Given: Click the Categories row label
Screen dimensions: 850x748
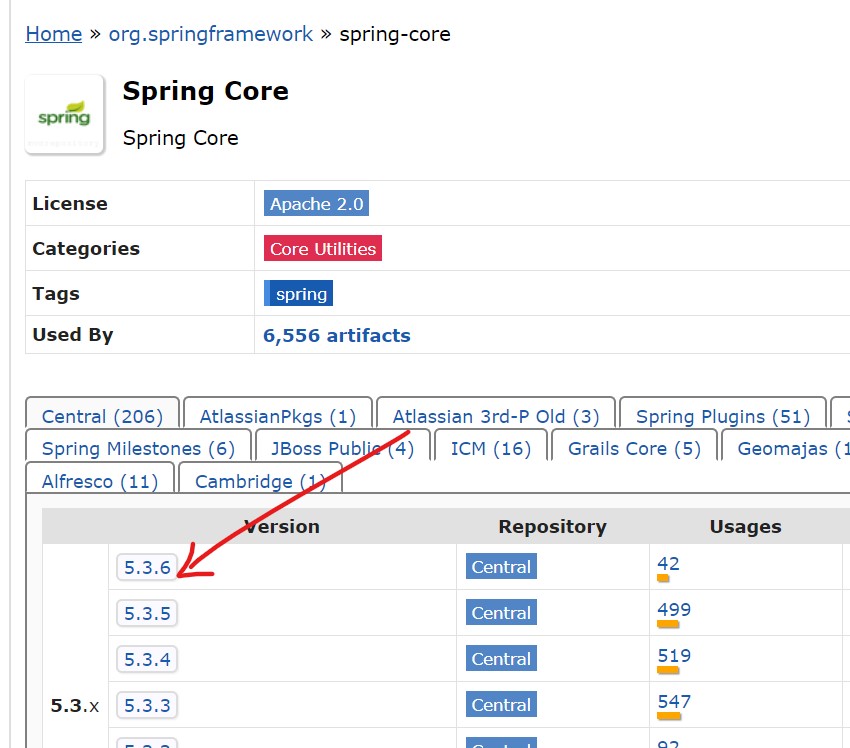Looking at the screenshot, I should click(x=86, y=248).
